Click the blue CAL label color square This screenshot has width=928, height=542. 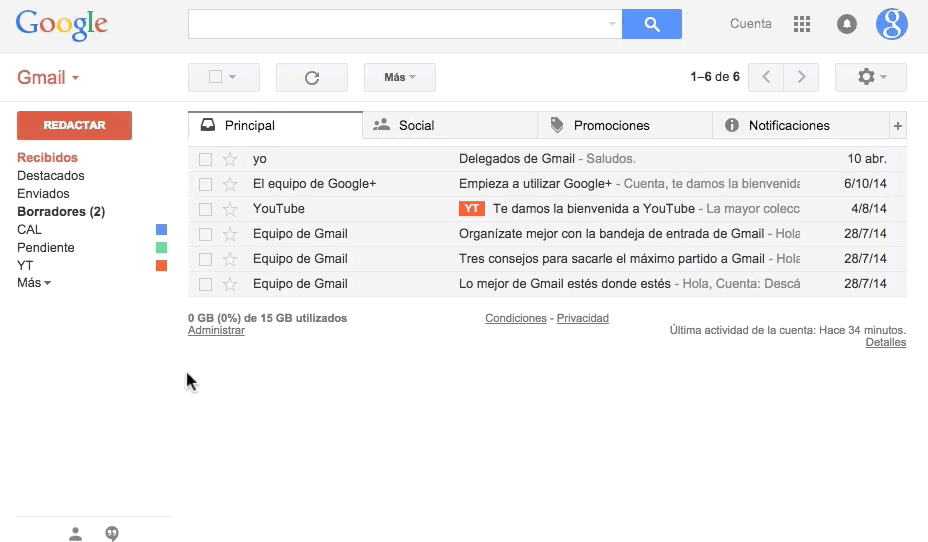point(161,230)
